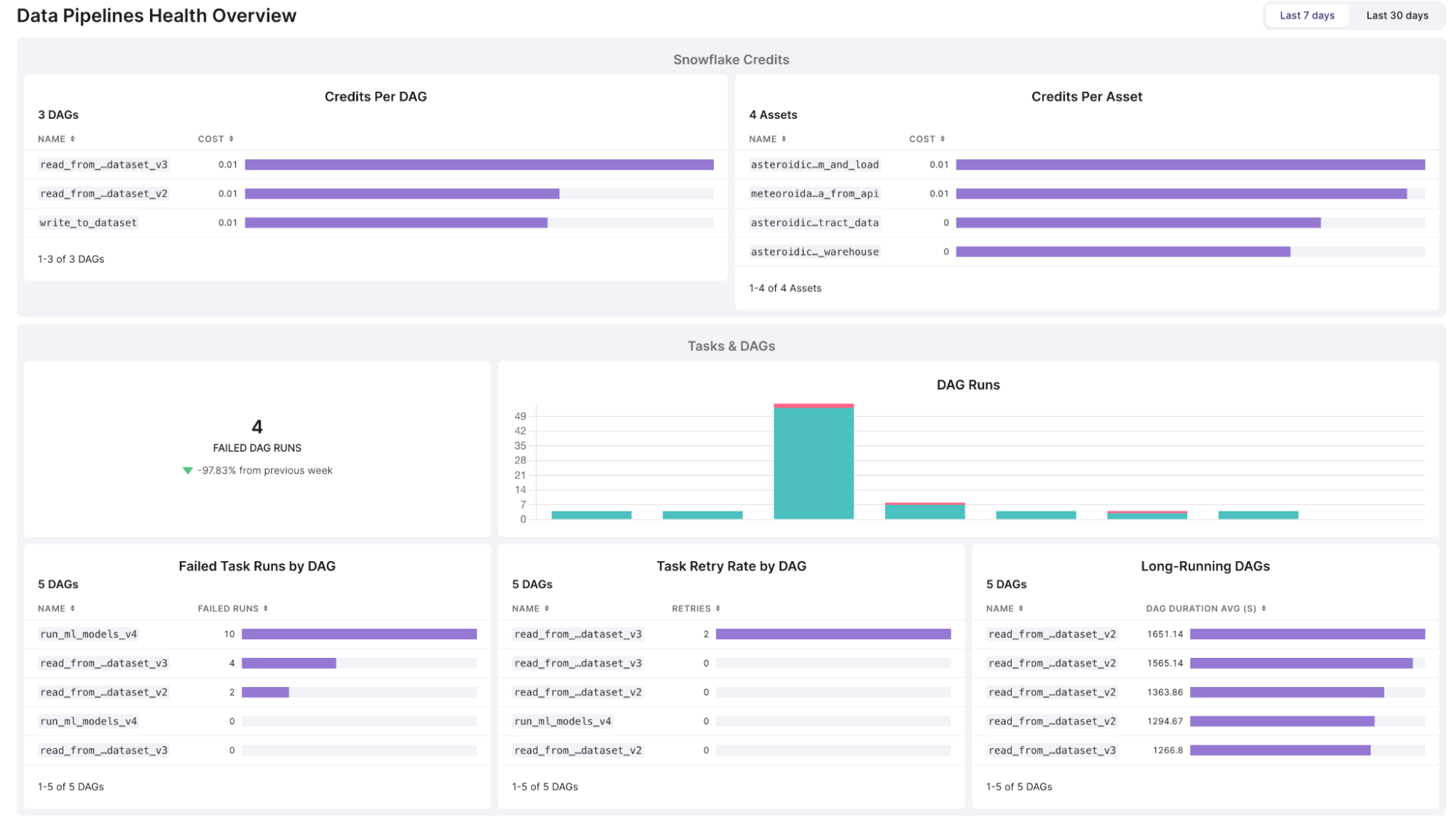Screen dimensions: 1456x819
Task: Open the write_to_dataset DAG row
Action: click(x=88, y=223)
